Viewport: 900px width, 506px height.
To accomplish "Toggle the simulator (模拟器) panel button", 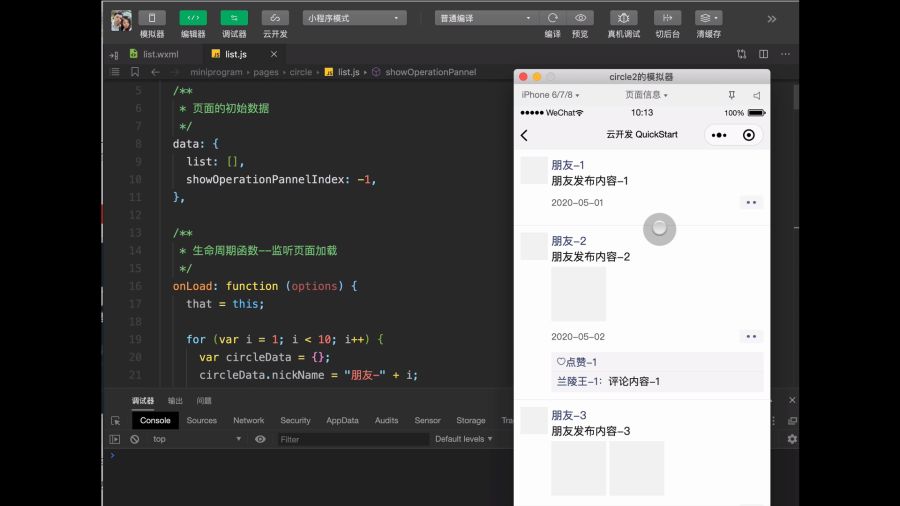I will (152, 18).
